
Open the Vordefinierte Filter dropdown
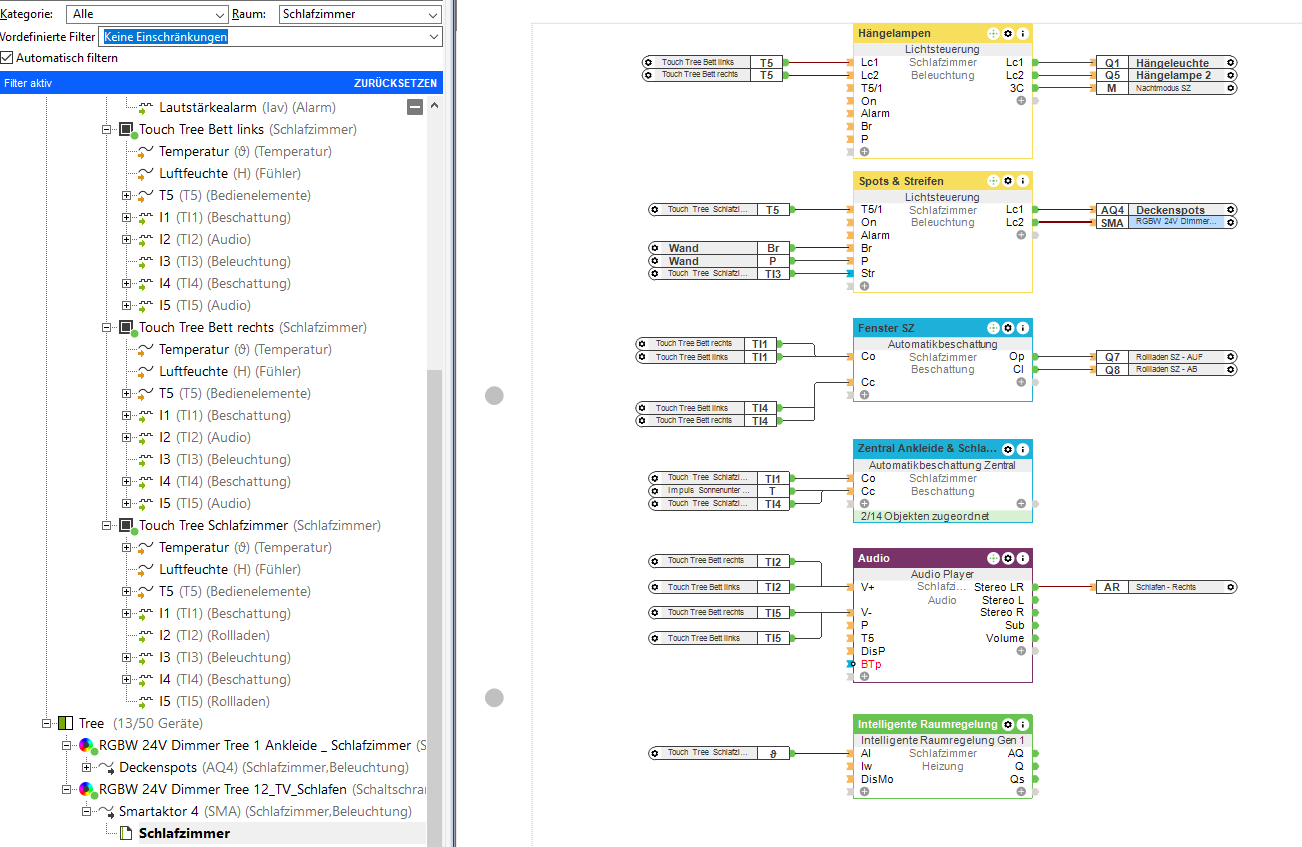[271, 37]
